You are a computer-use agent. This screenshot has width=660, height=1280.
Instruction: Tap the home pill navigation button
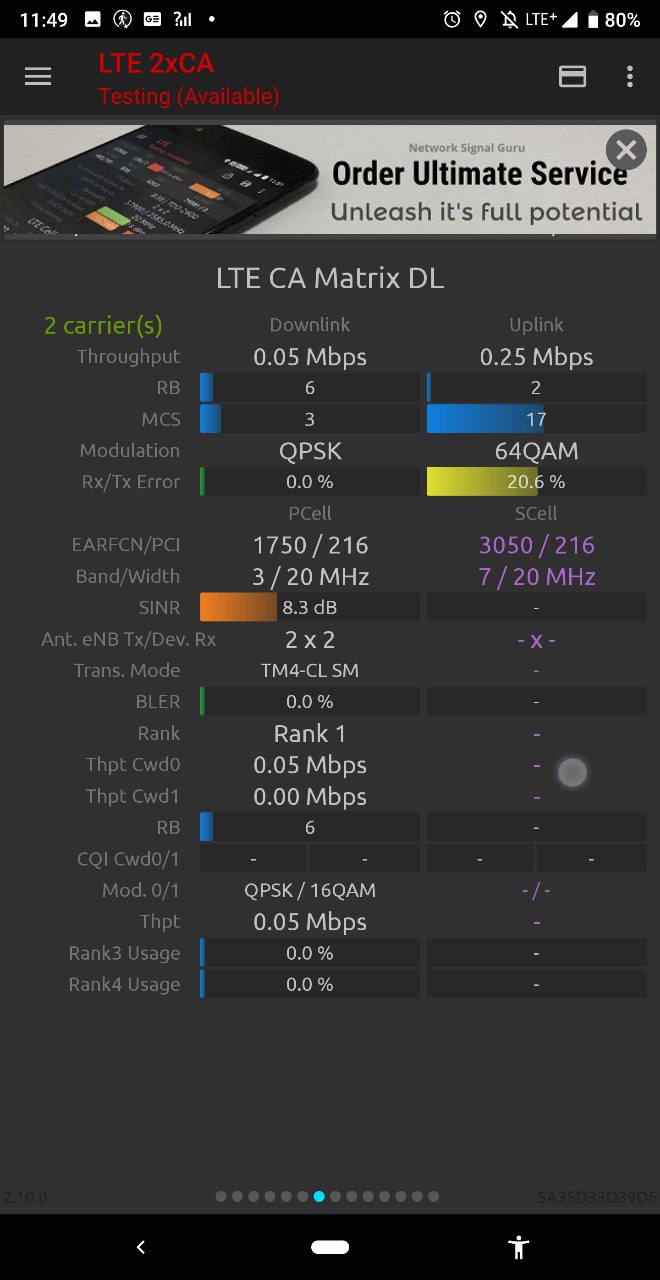(x=330, y=1247)
